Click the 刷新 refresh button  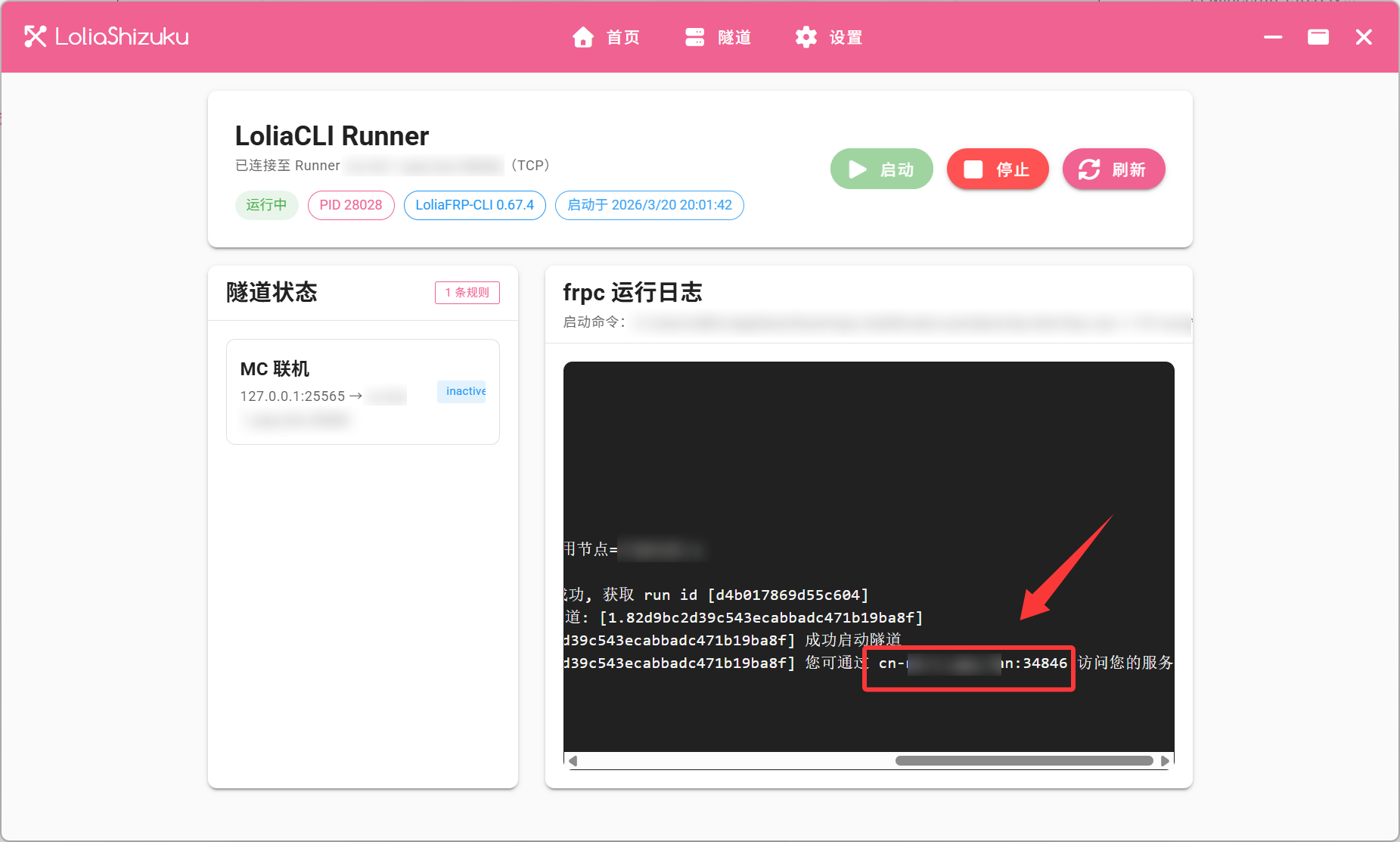pyautogui.click(x=1113, y=169)
